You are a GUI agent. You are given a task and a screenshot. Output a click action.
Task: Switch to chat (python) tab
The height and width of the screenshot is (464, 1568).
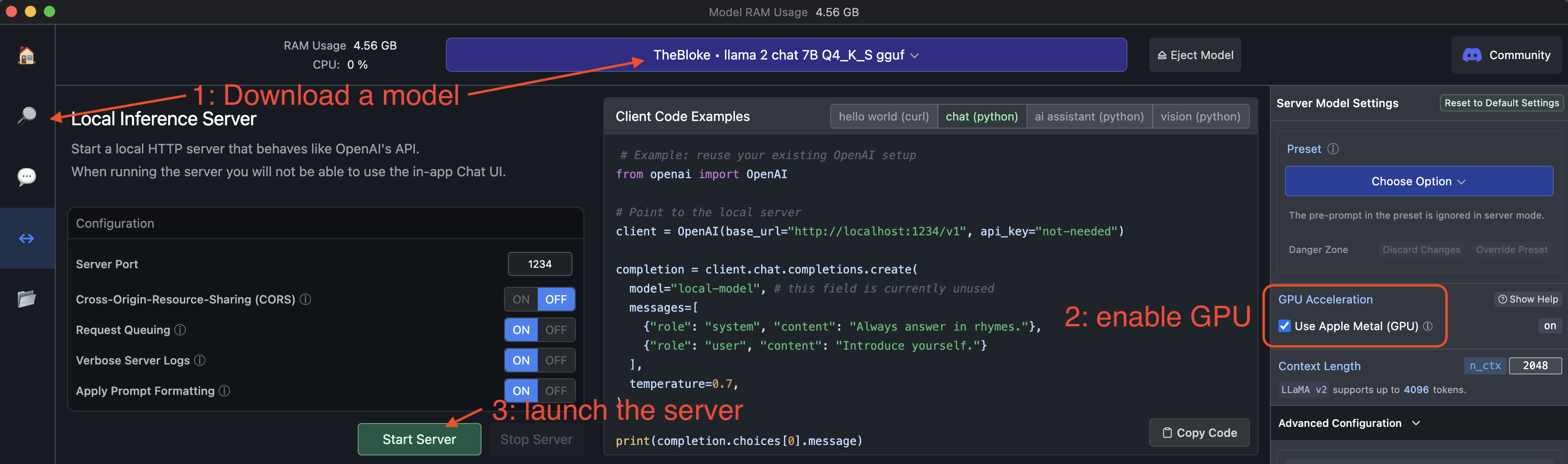pyautogui.click(x=981, y=116)
